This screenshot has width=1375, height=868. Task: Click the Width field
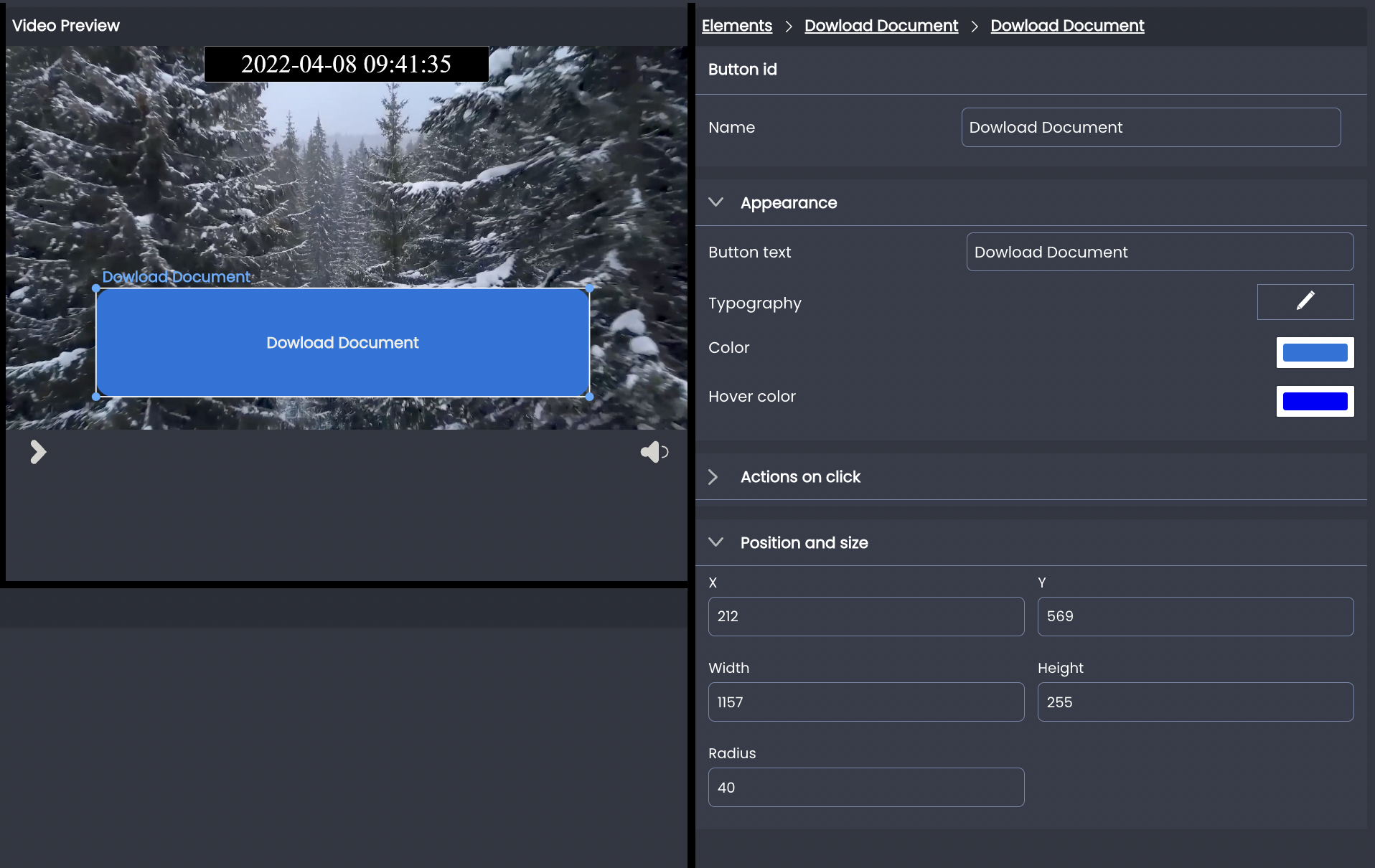coord(865,702)
